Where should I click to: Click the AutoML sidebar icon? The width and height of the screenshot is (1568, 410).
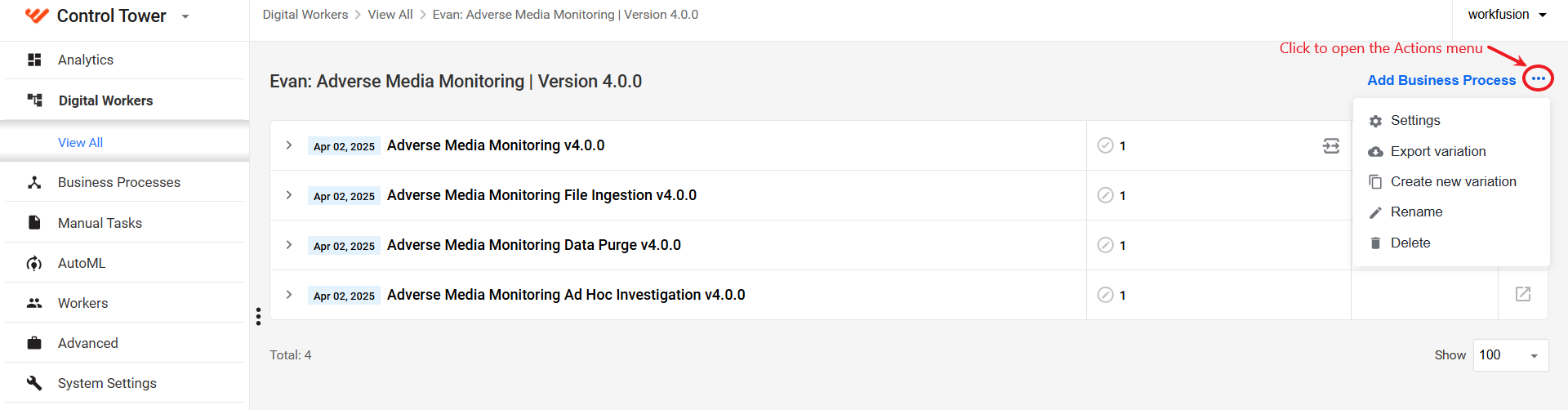tap(34, 263)
